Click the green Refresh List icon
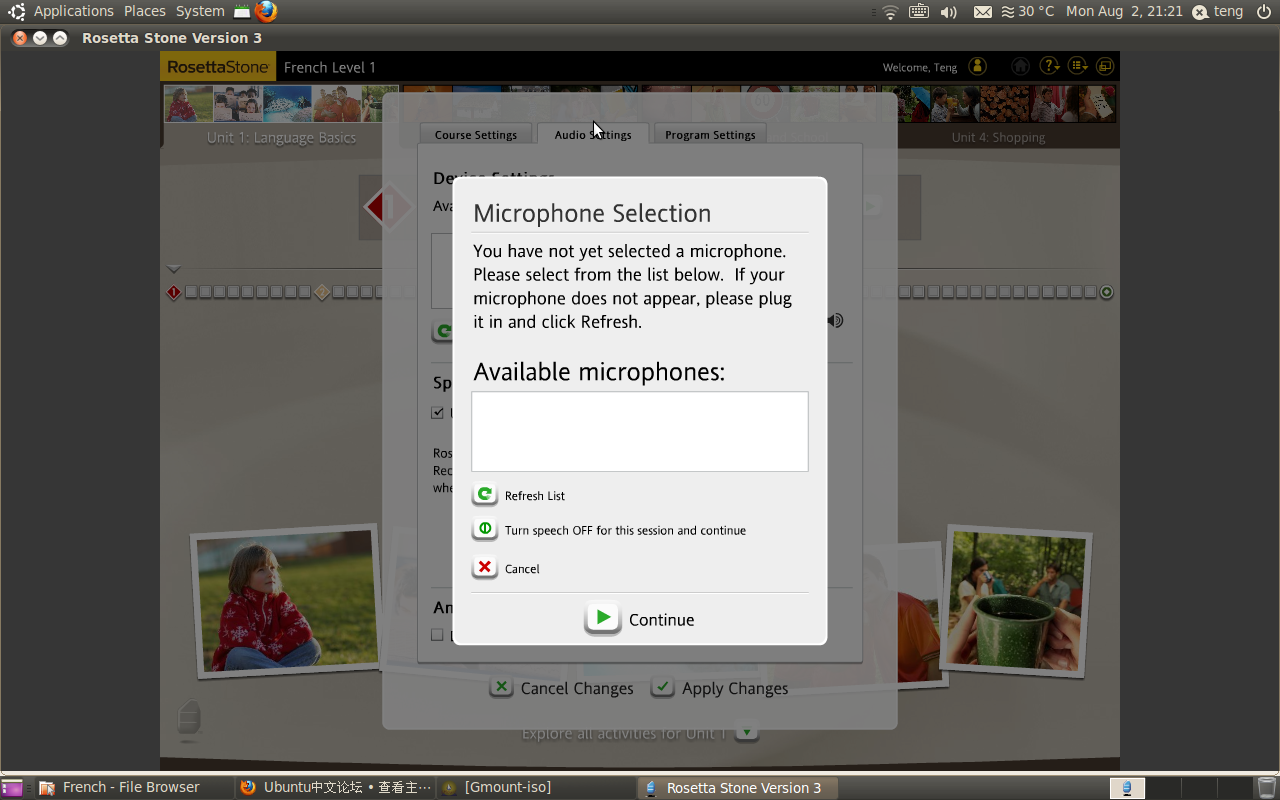This screenshot has width=1280, height=800. click(485, 495)
